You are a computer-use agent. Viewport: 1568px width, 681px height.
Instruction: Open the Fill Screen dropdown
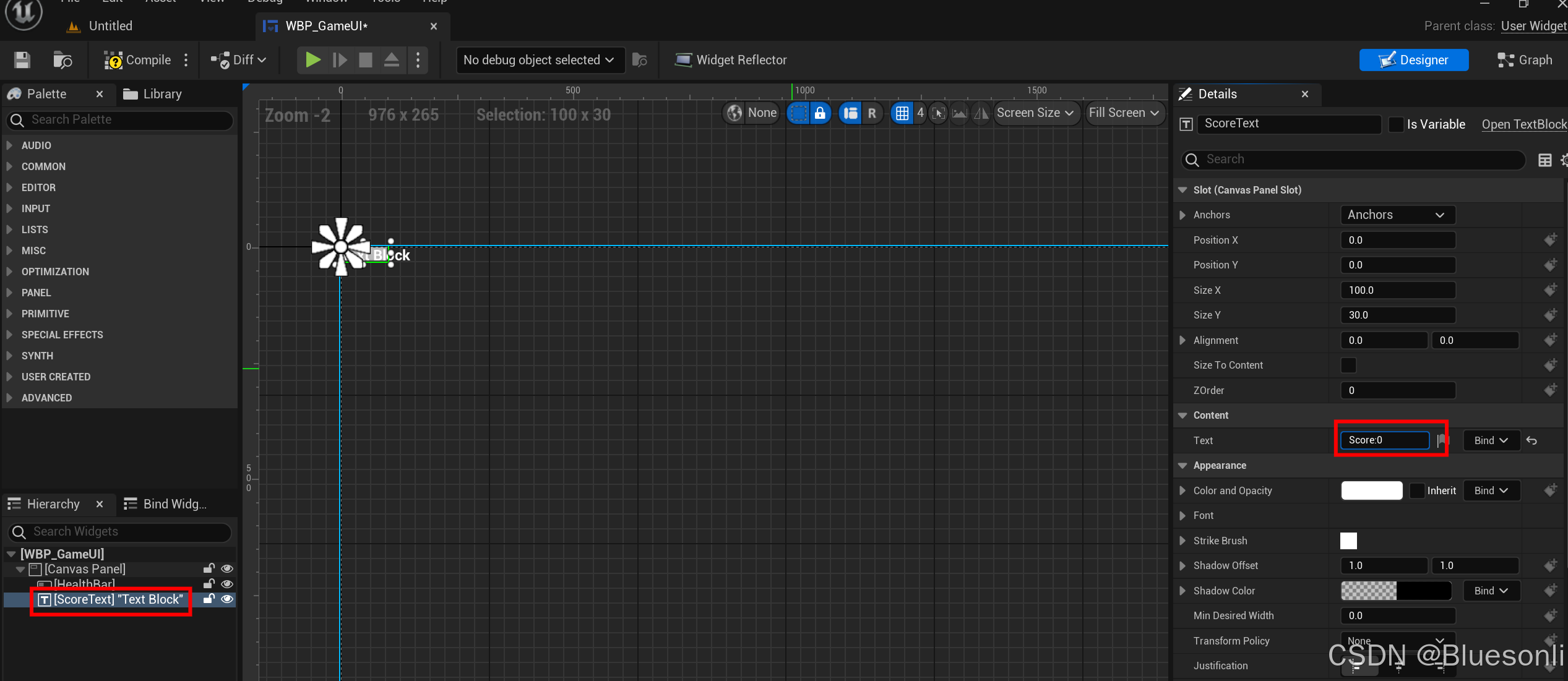pos(1124,113)
